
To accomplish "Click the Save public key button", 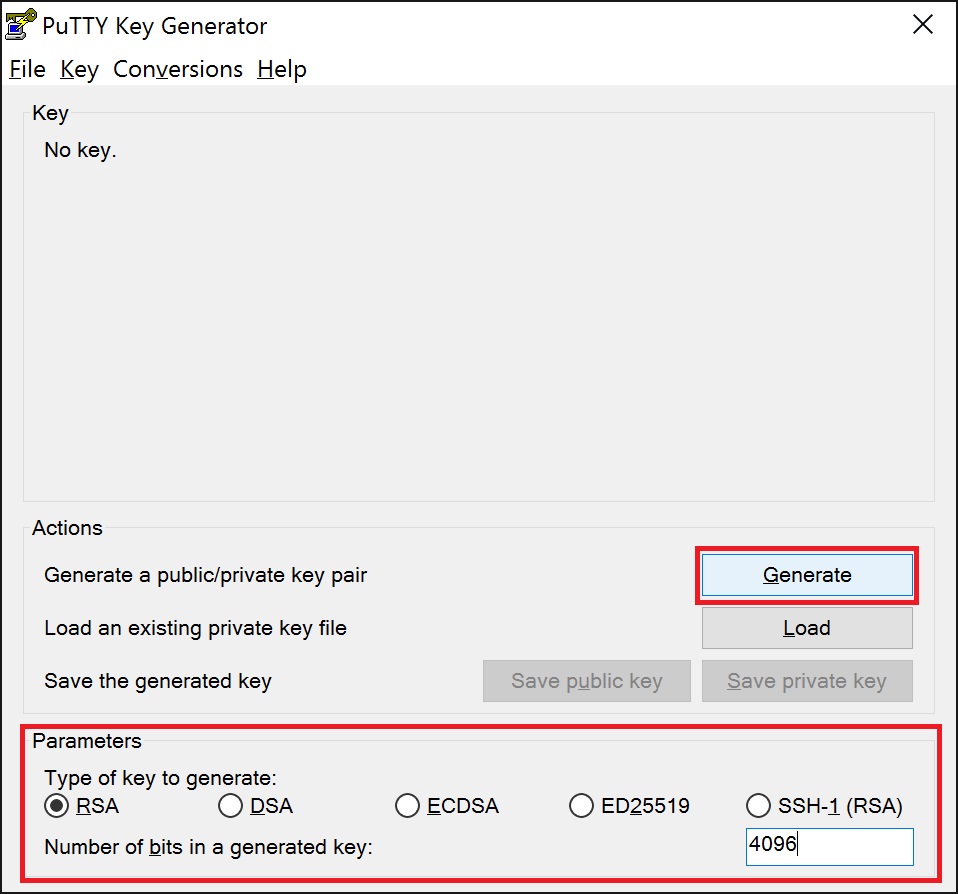I will (586, 681).
